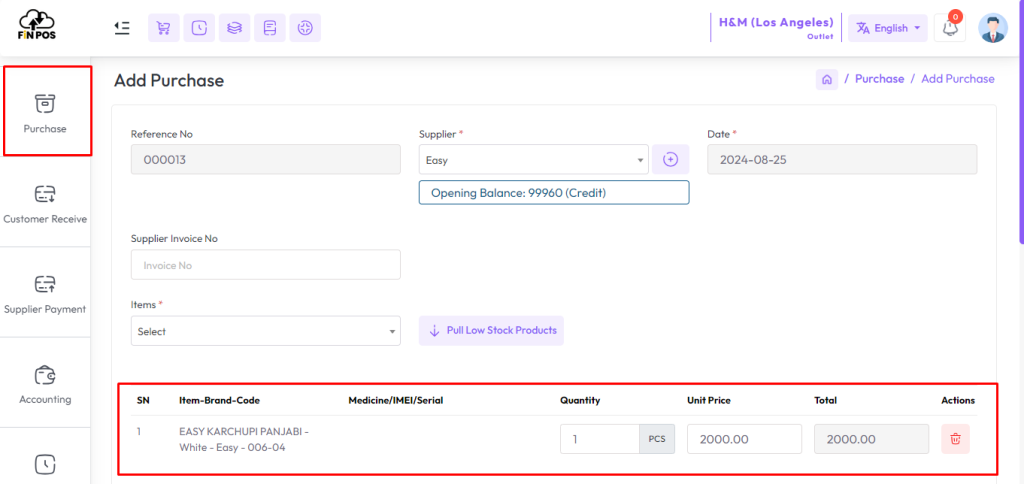The image size is (1024, 484).
Task: Focus the Reference No field
Action: click(266, 159)
